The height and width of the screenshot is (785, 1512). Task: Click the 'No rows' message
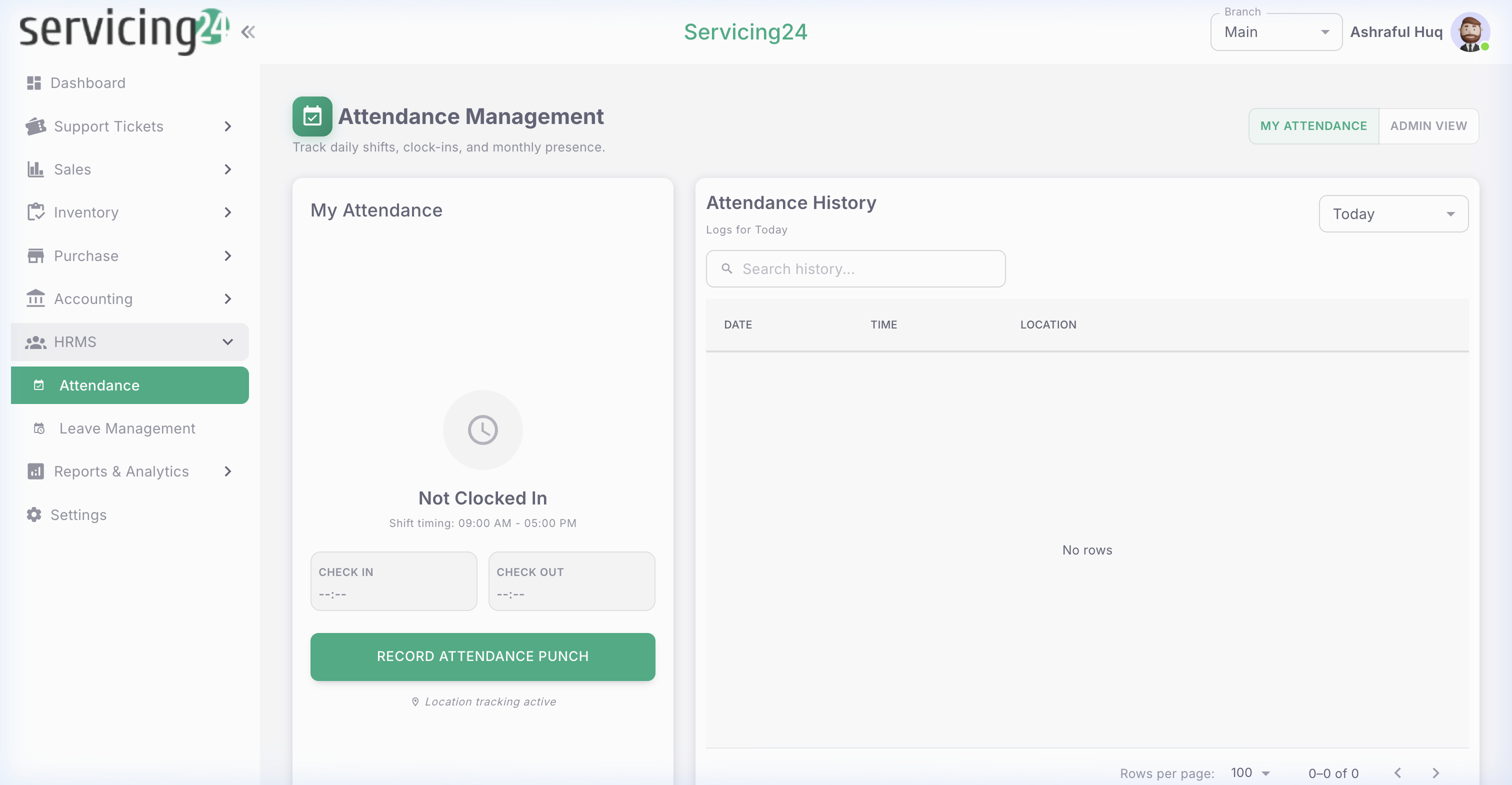coord(1087,550)
